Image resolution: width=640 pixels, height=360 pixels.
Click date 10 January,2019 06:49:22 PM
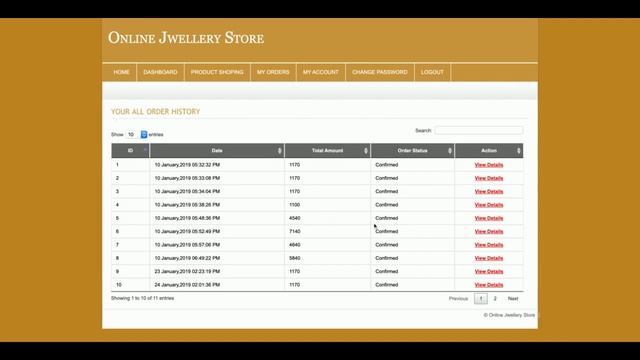[x=187, y=258]
